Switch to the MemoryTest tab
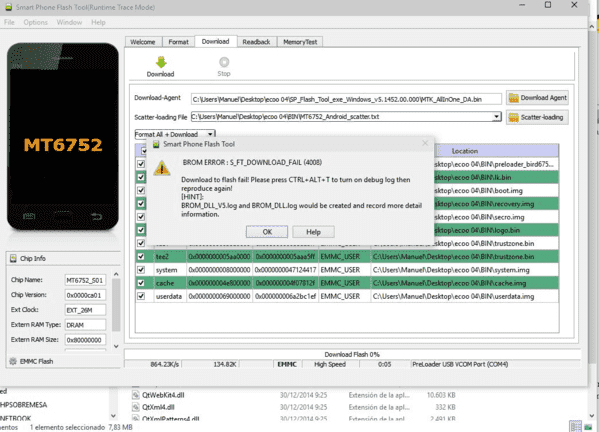Screen dimensions: 599x432 point(300,42)
